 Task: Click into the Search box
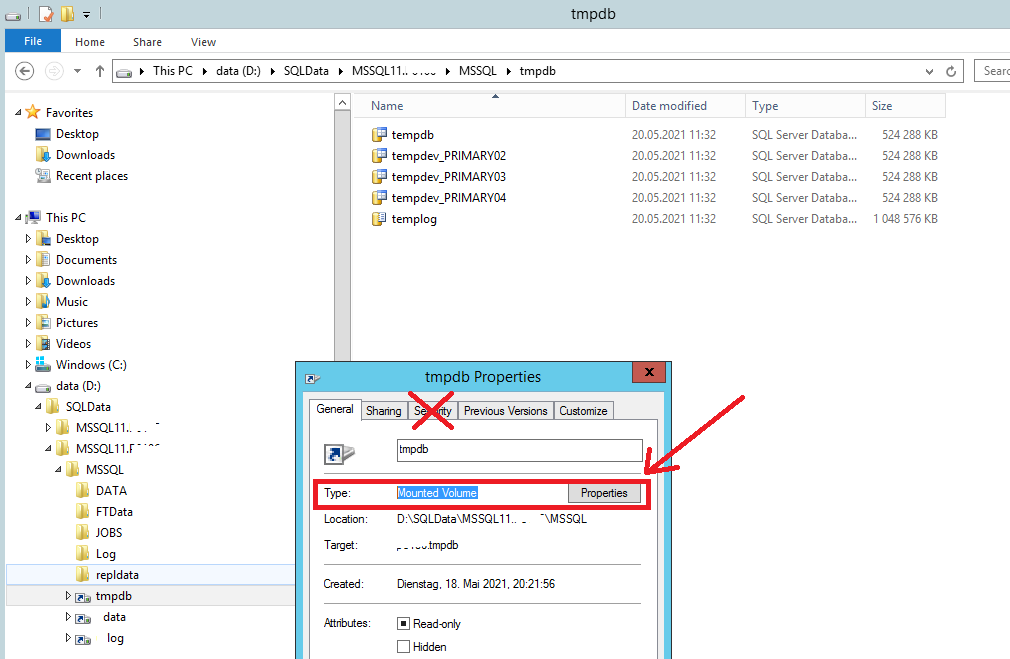[x=992, y=71]
